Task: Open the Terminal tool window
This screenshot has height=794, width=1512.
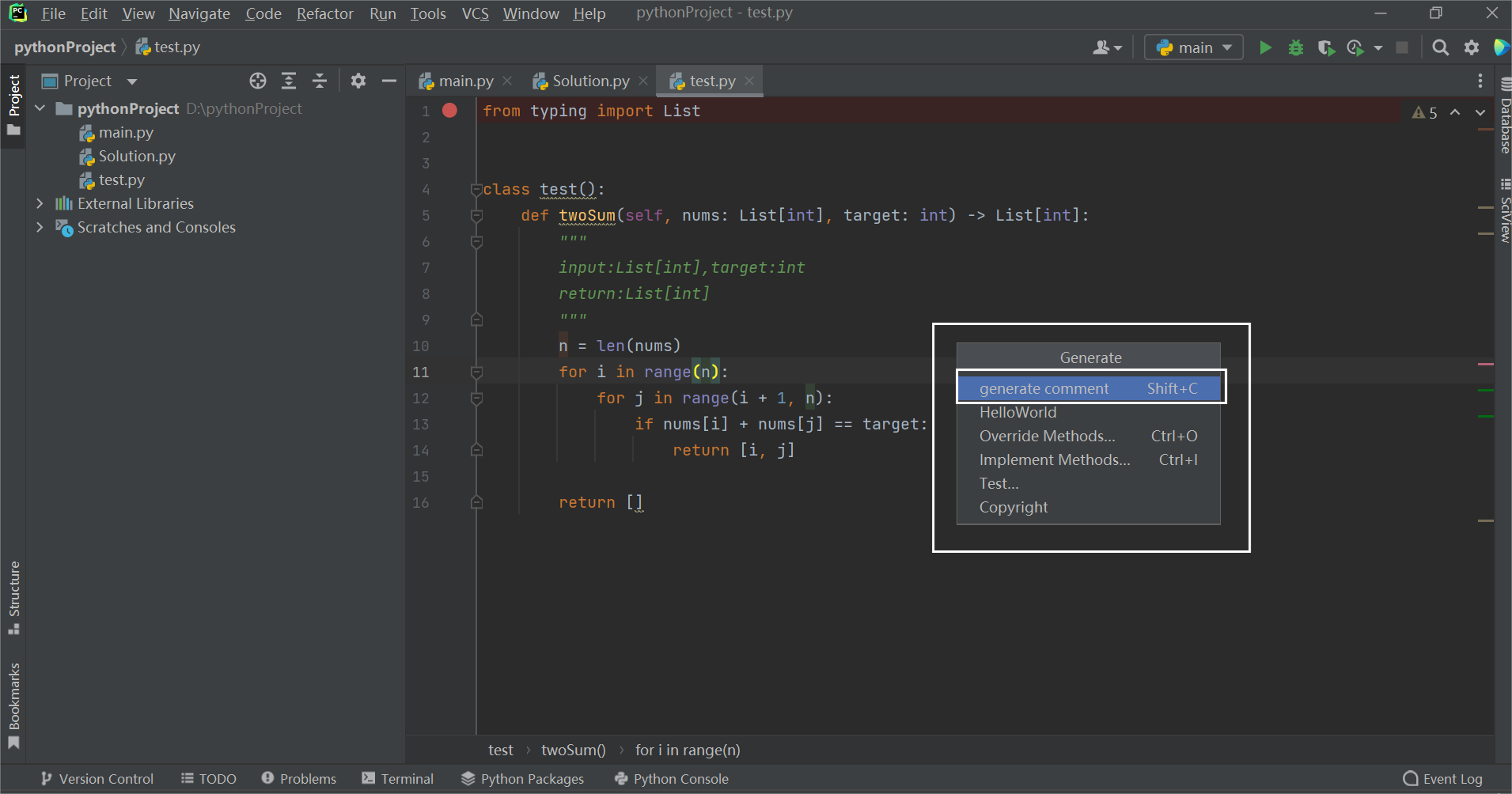Action: coord(398,779)
